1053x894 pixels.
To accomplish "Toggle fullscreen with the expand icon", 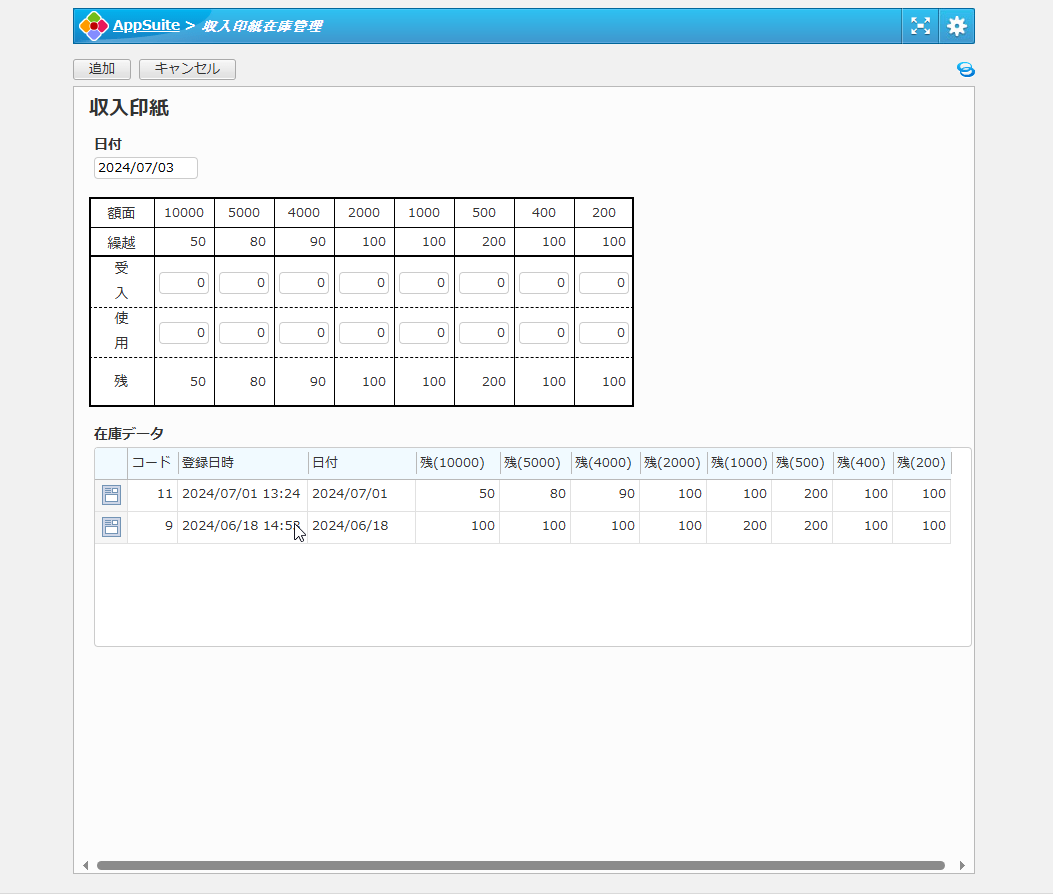I will click(x=920, y=26).
